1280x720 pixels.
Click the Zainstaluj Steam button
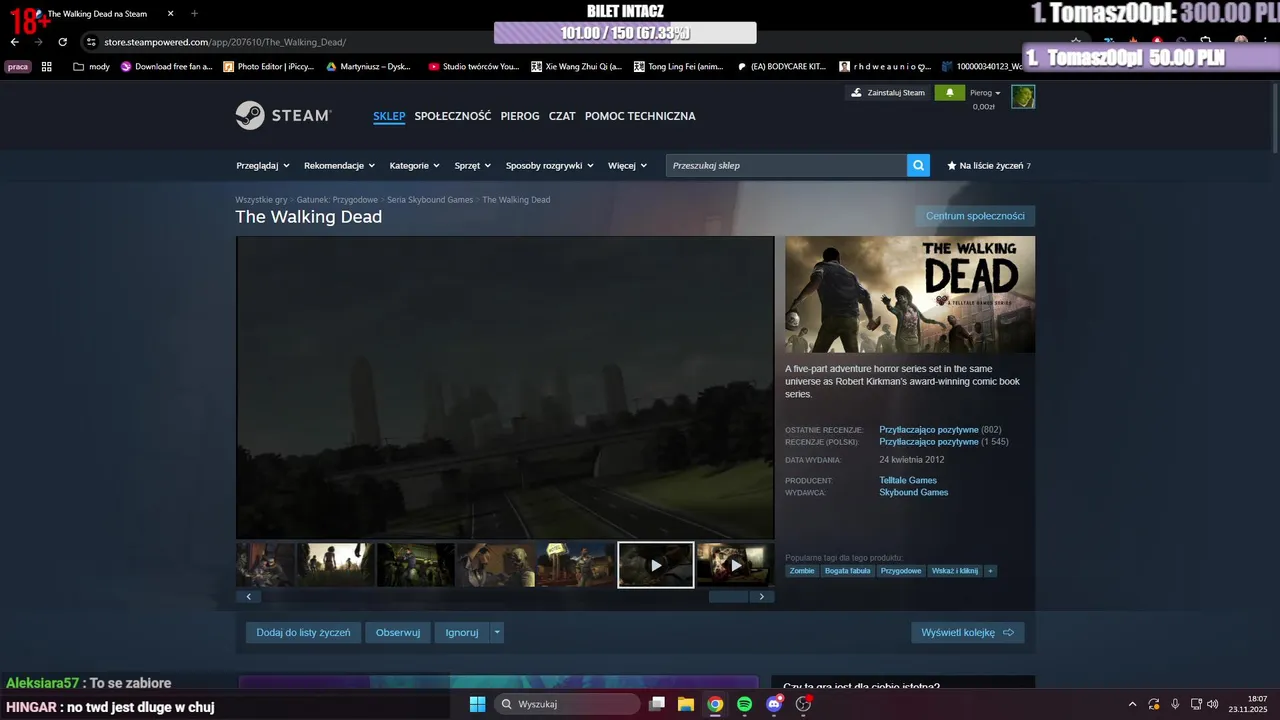coord(889,93)
